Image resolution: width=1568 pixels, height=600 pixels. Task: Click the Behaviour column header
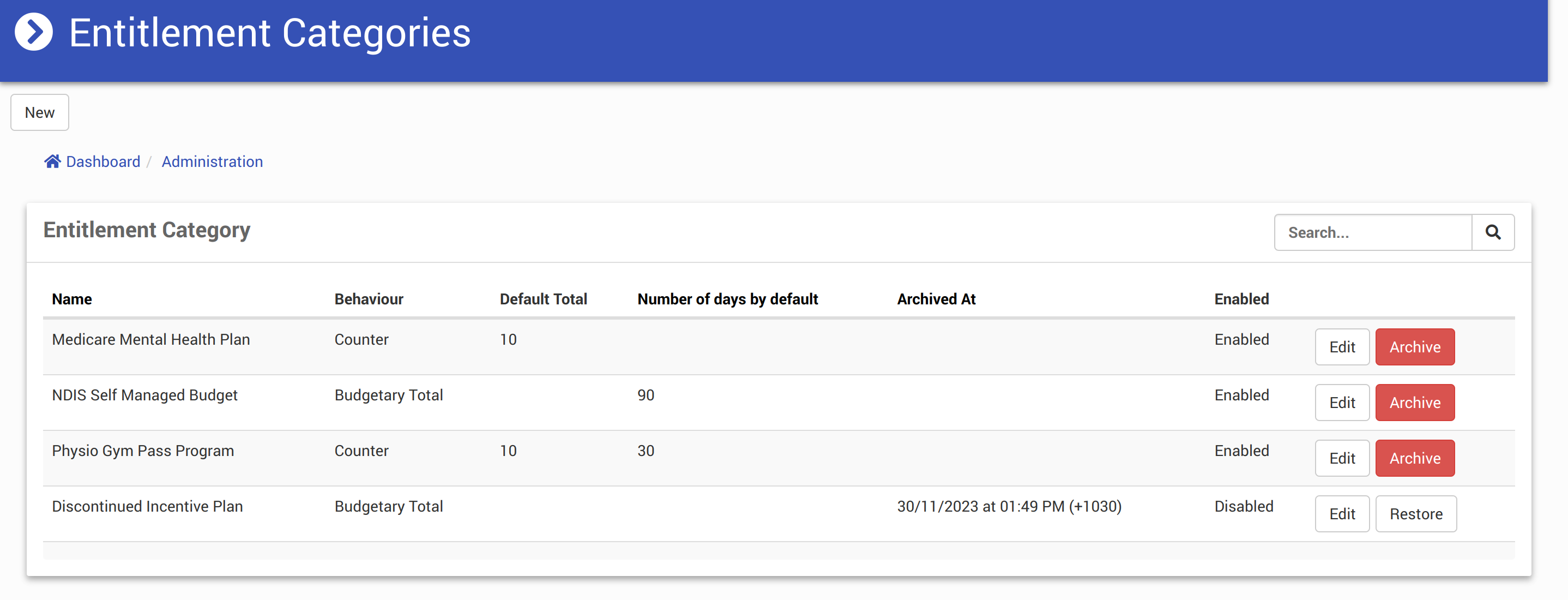(368, 299)
